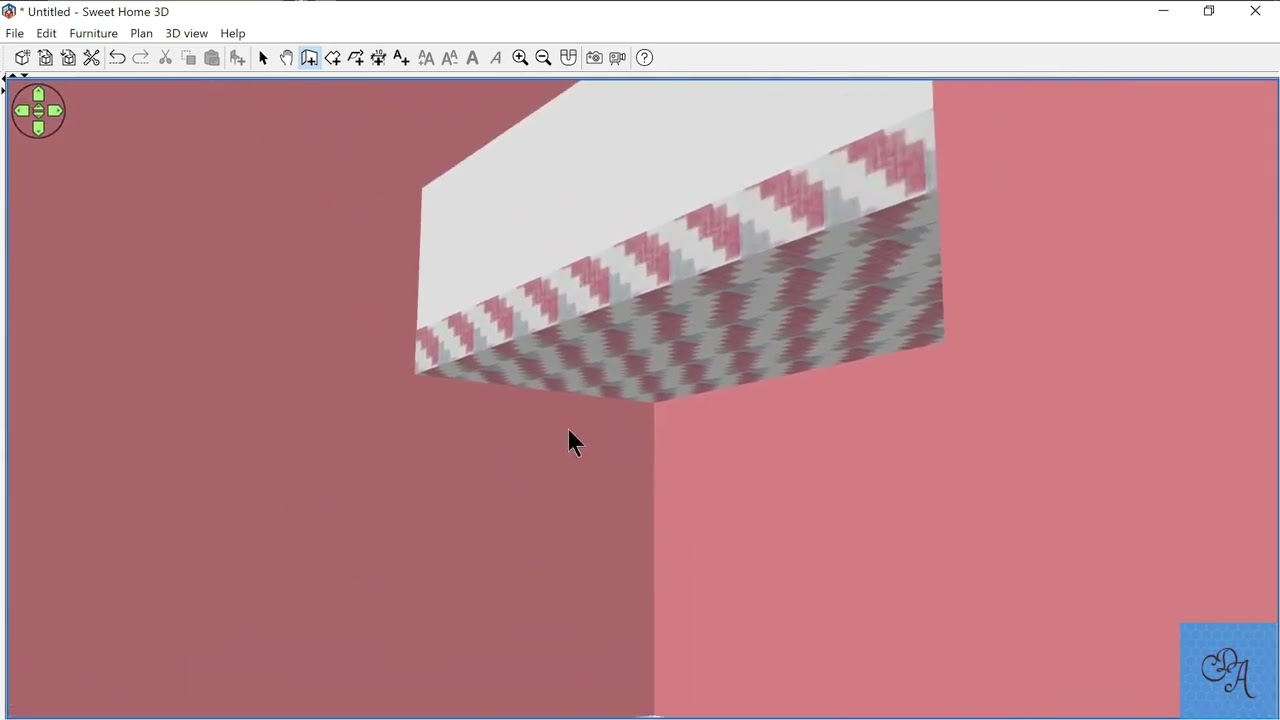Select the Create polylines tool
The height and width of the screenshot is (720, 1280).
click(x=355, y=58)
